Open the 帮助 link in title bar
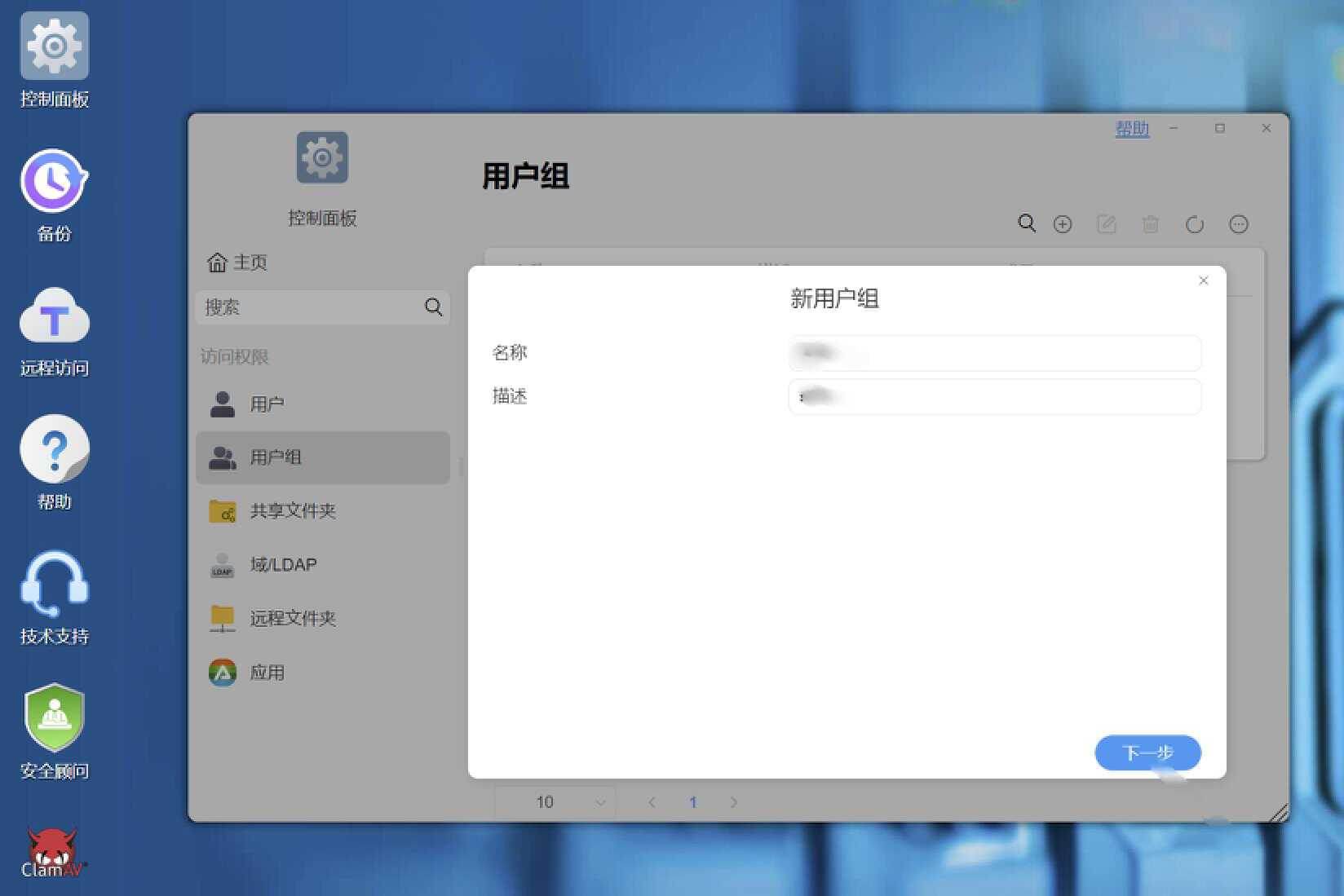 pos(1132,129)
